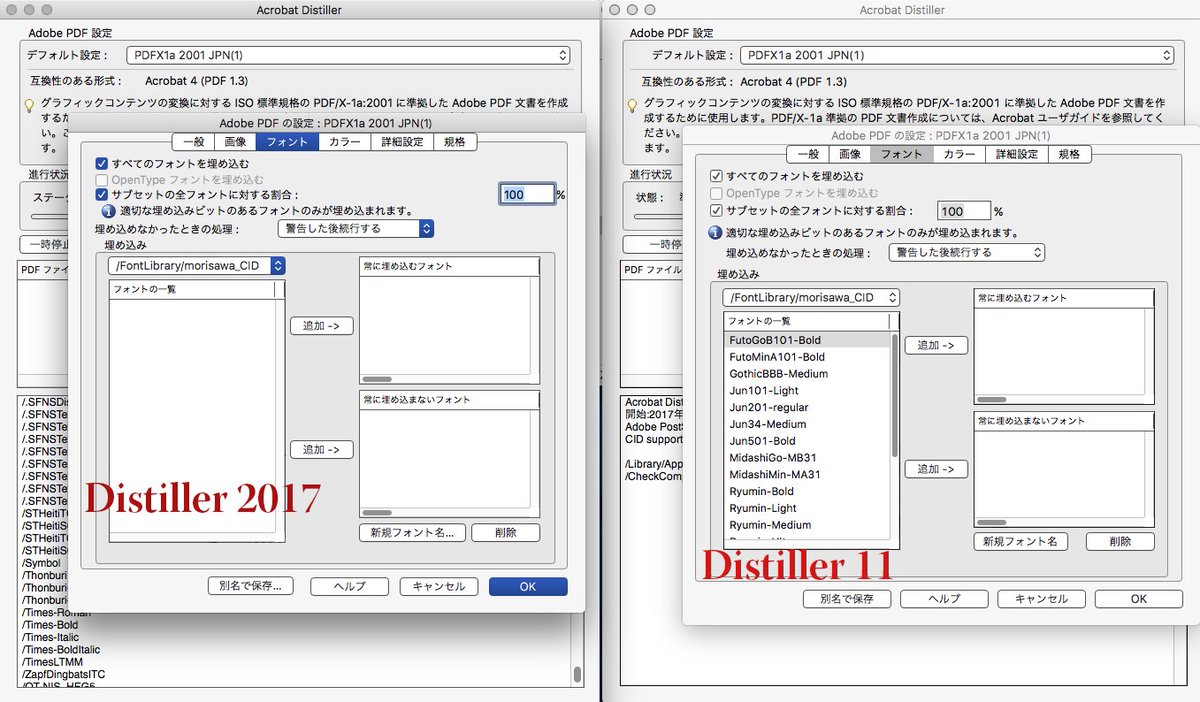Select MidashiGo-MB31 in font list

tap(808, 458)
